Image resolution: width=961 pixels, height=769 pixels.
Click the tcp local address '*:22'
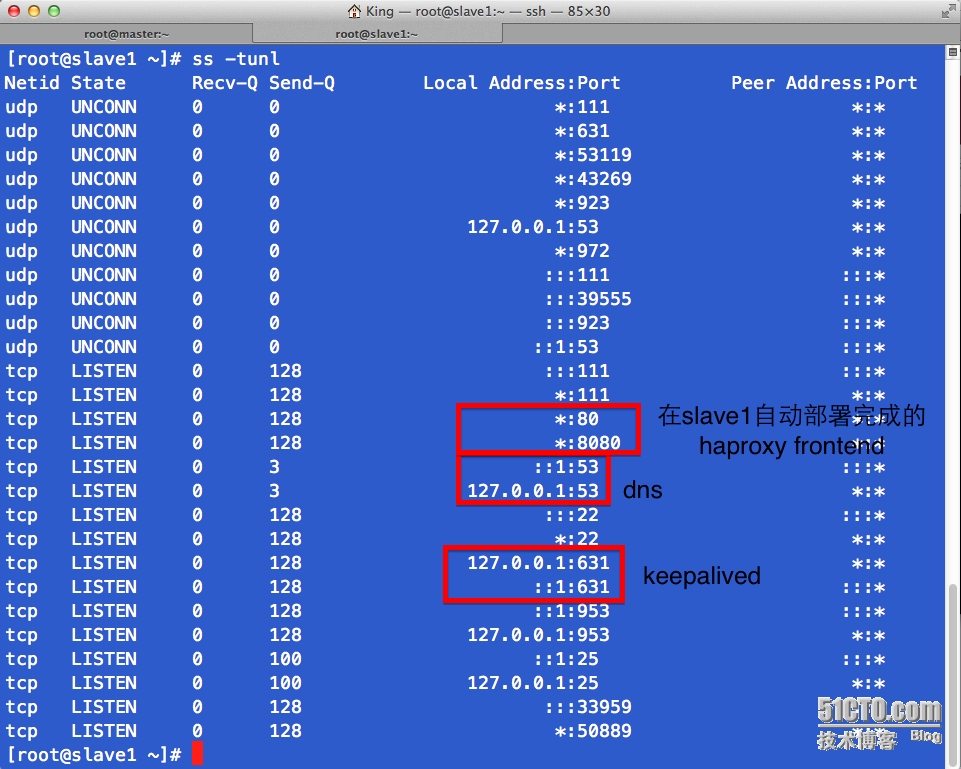tap(576, 539)
